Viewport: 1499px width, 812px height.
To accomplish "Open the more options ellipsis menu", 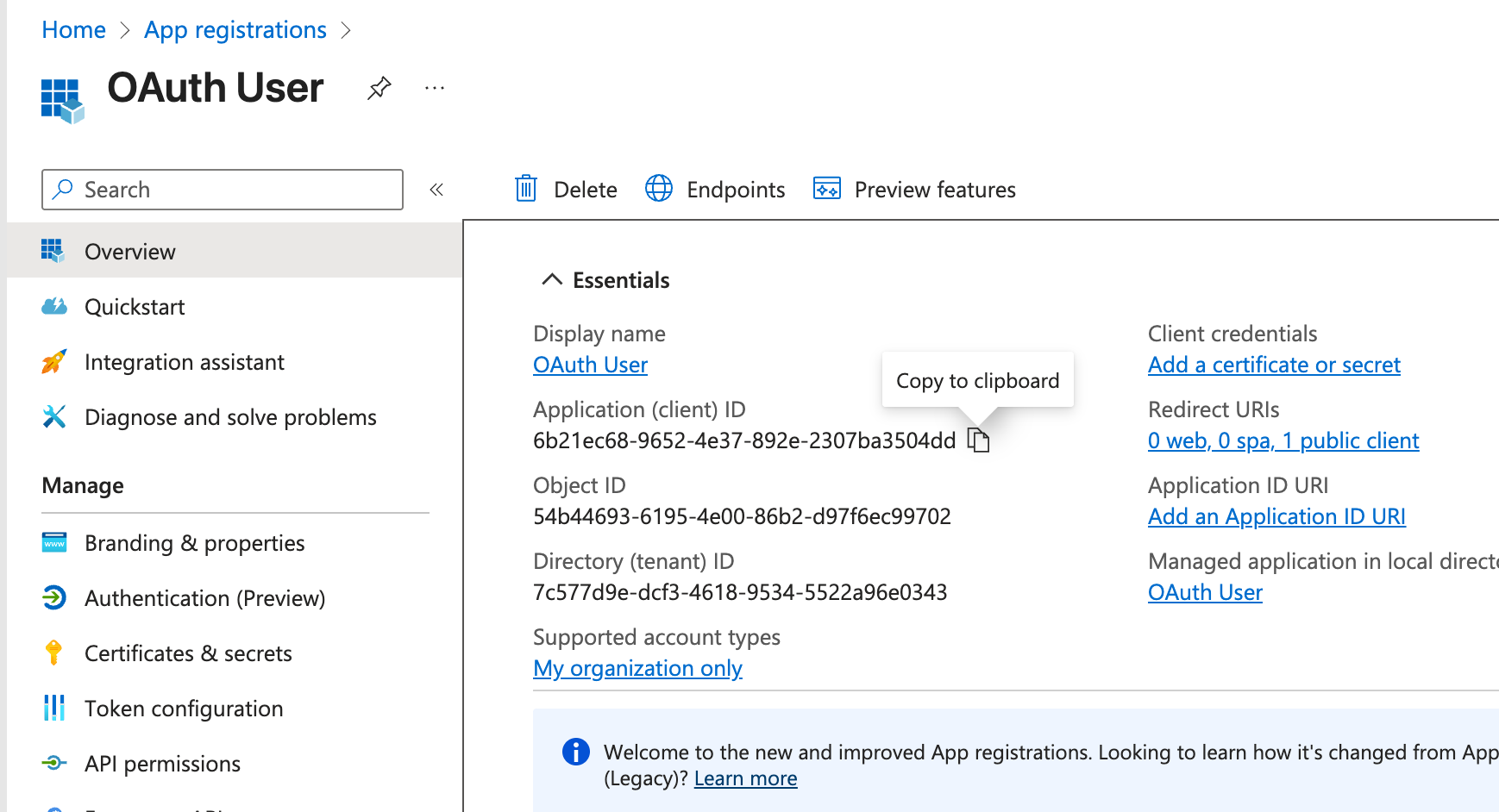I will coord(435,88).
